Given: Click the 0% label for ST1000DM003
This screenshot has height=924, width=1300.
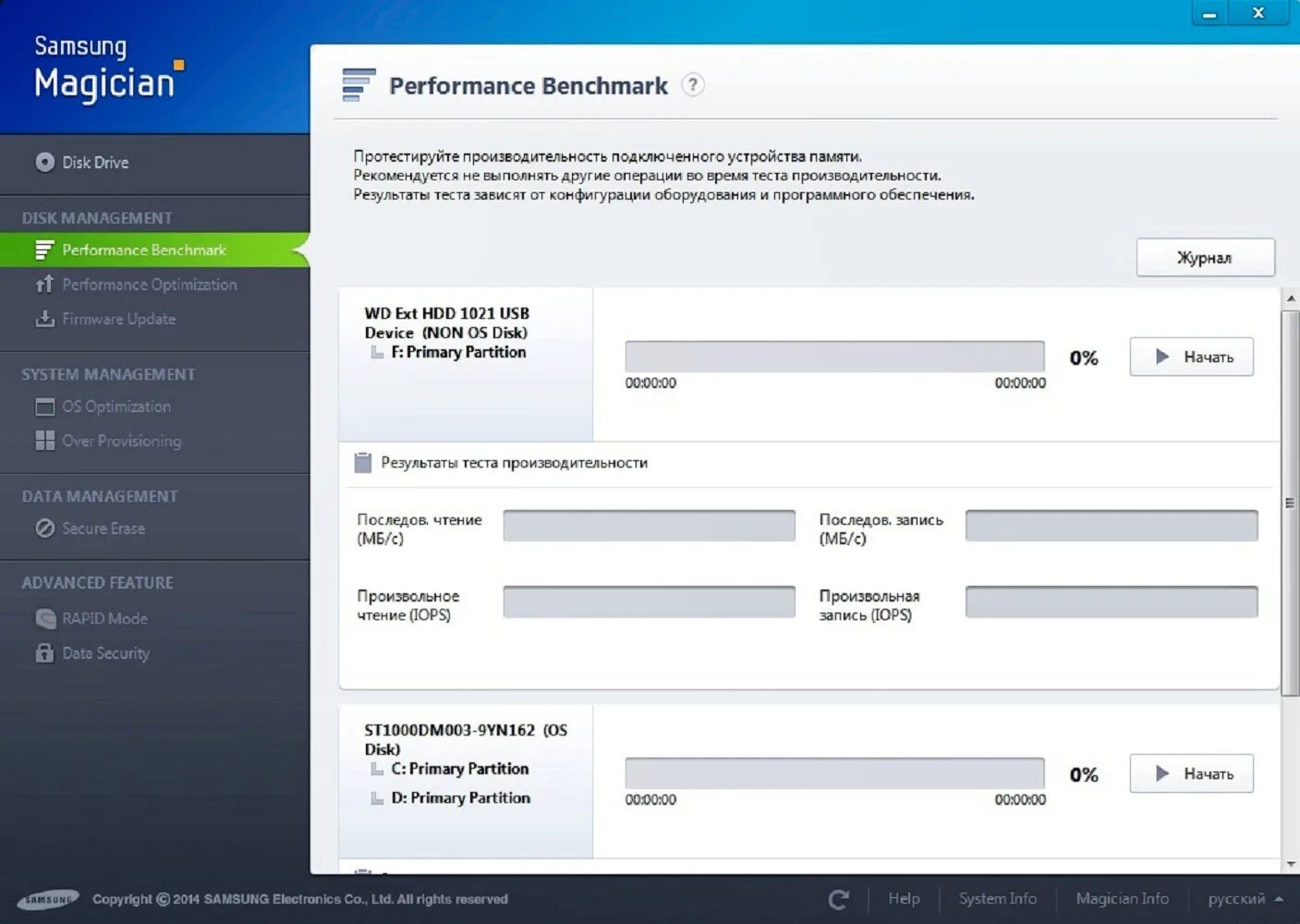Looking at the screenshot, I should coord(1084,774).
